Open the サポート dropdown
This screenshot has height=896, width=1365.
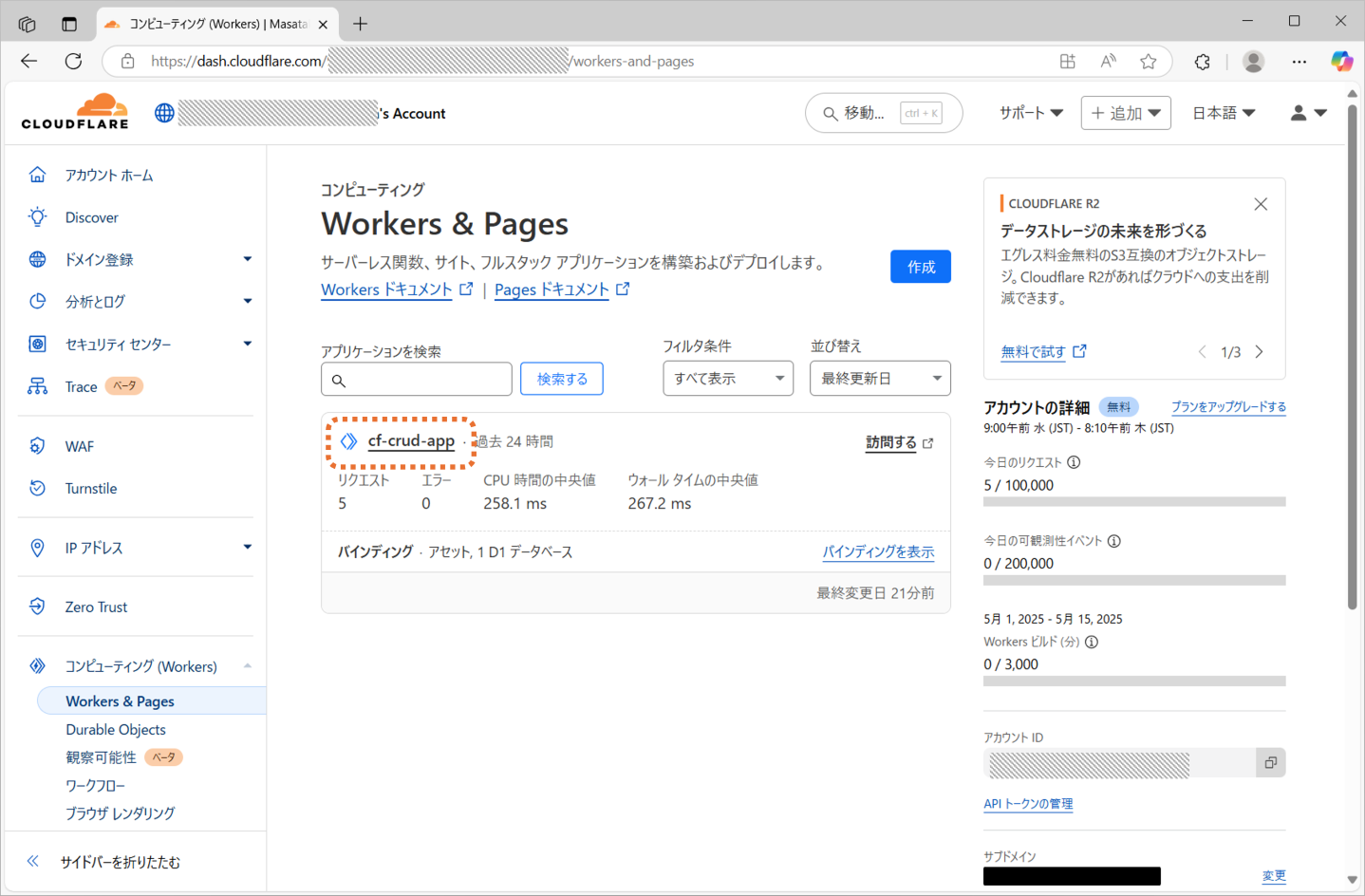(1031, 113)
